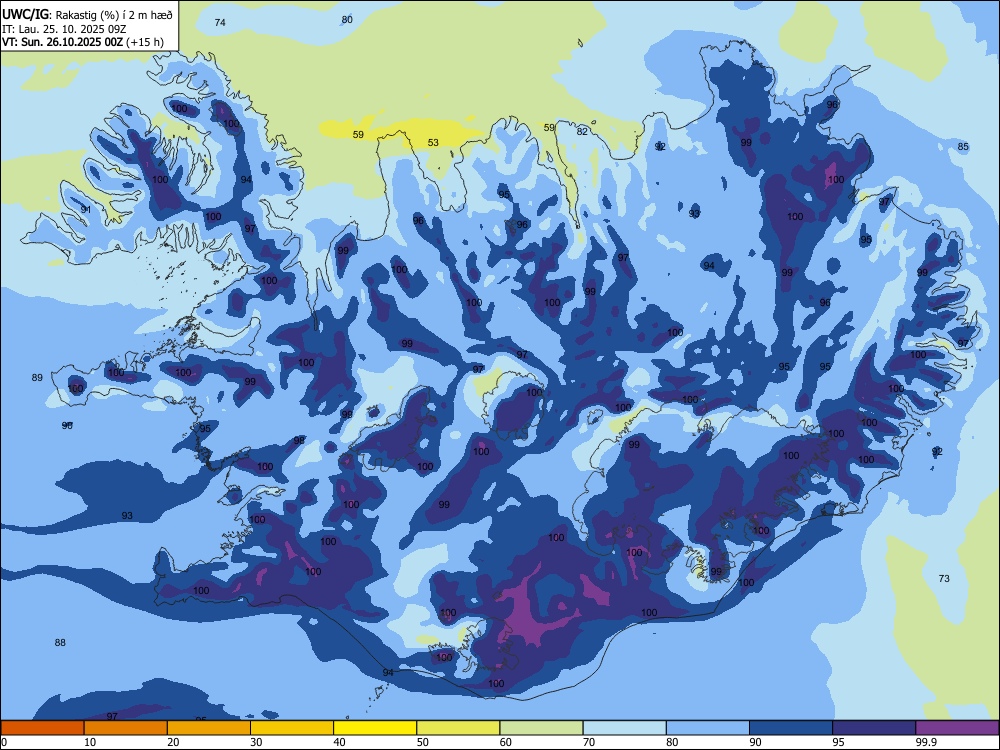Click the '53' value in the yellow patch
The image size is (1000, 750).
[433, 142]
